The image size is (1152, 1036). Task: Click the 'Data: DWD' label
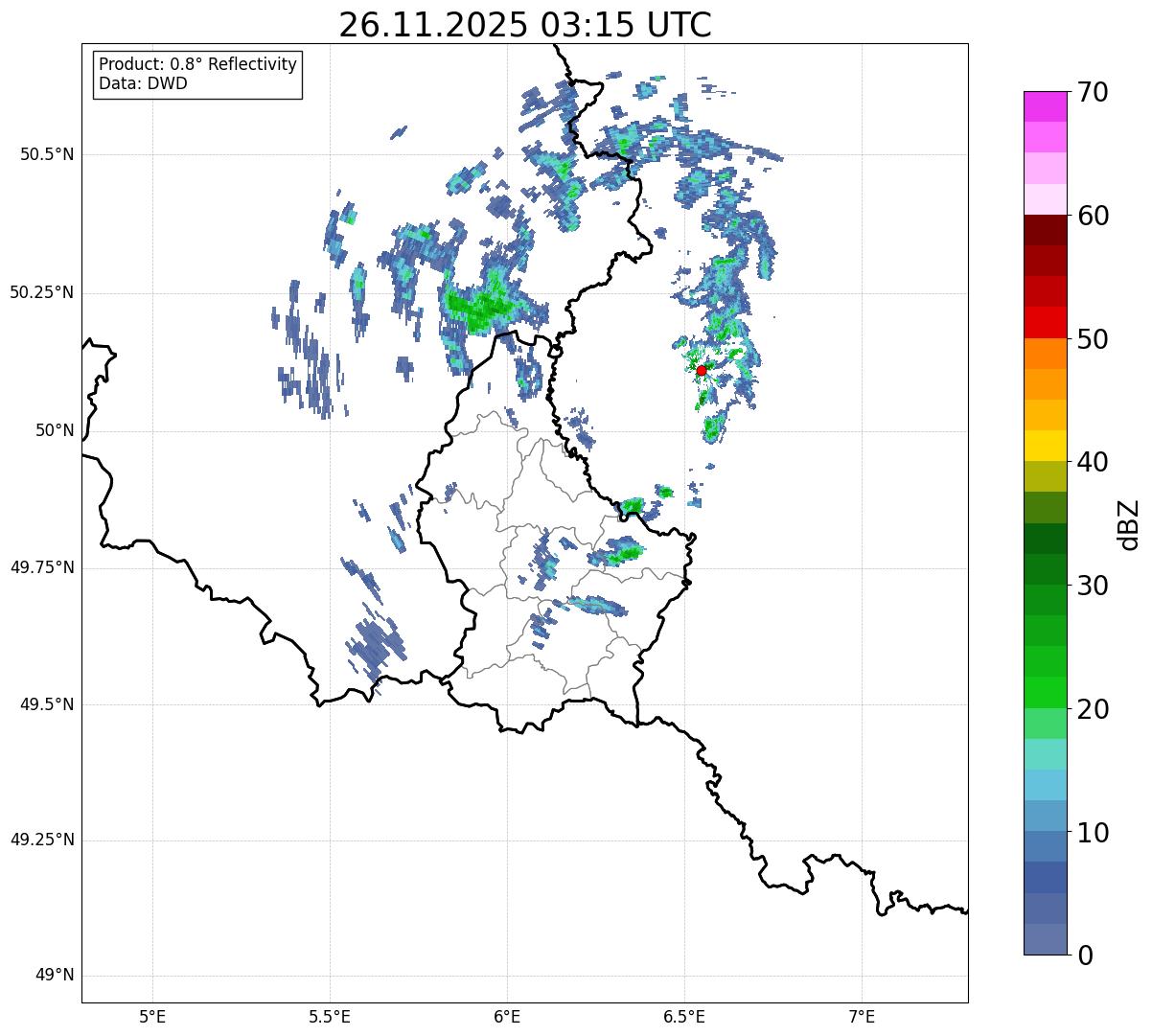pos(143,83)
